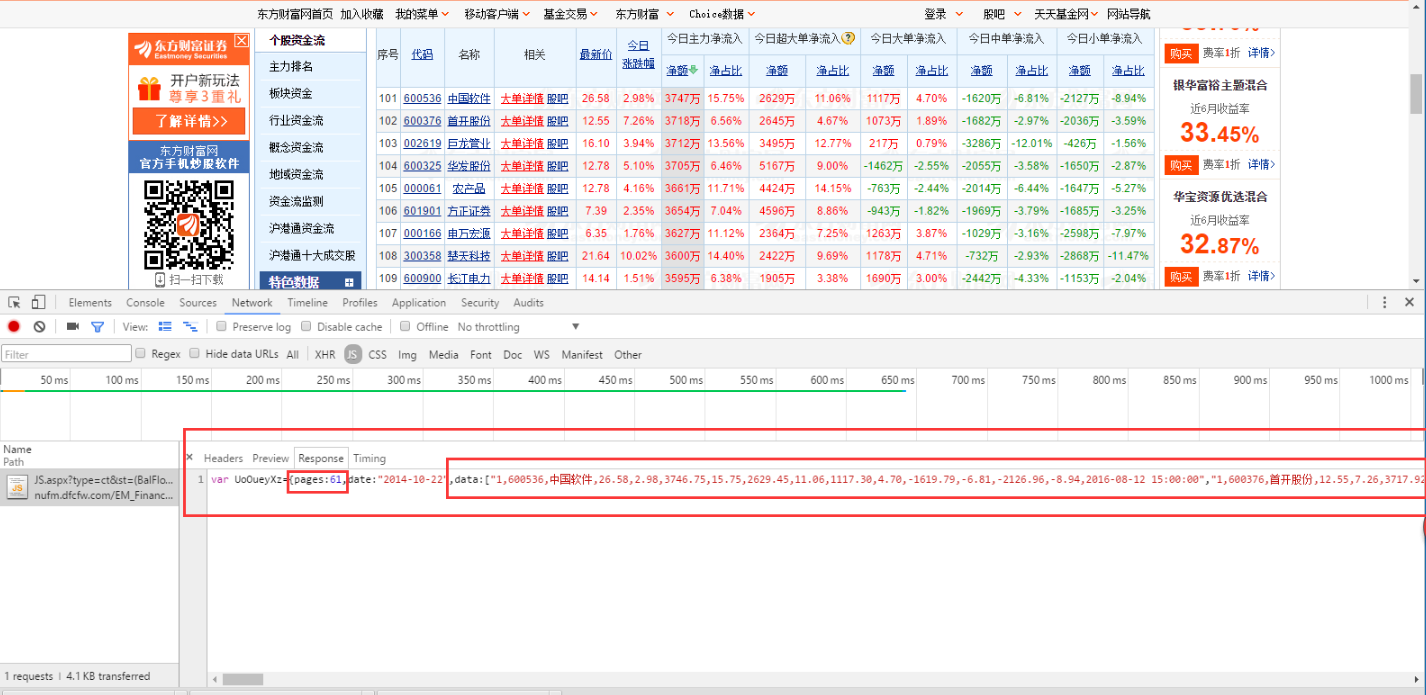Tick the Hide data URLs checkbox
This screenshot has width=1426, height=695.
pyautogui.click(x=195, y=354)
